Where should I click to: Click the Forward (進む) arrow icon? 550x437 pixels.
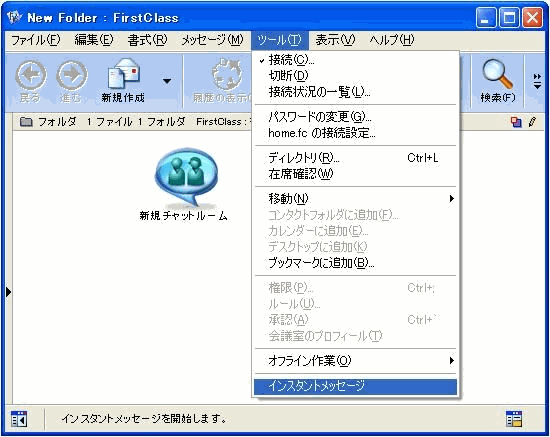72,75
